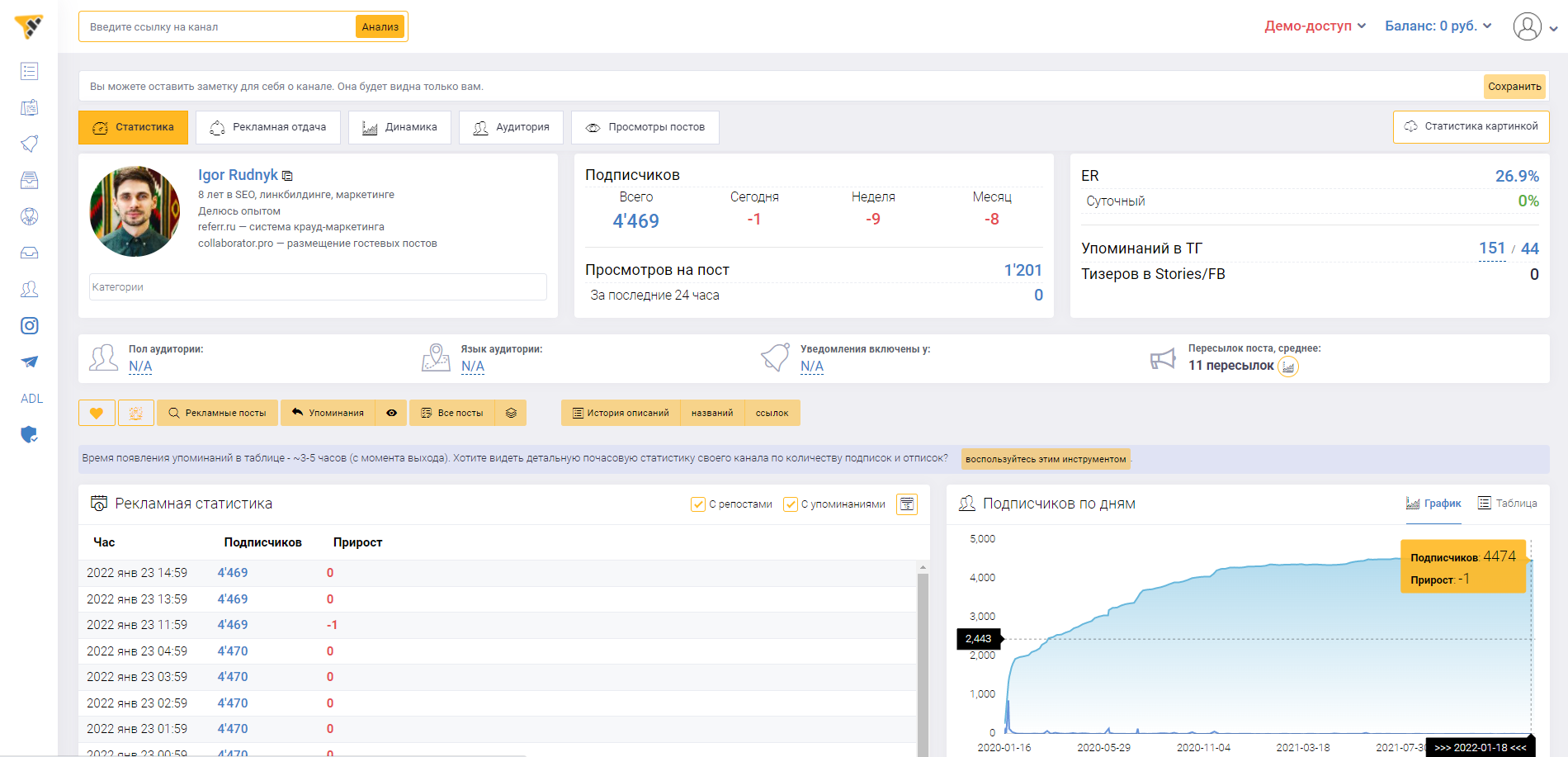Switch to the Динамика tab

(x=399, y=127)
